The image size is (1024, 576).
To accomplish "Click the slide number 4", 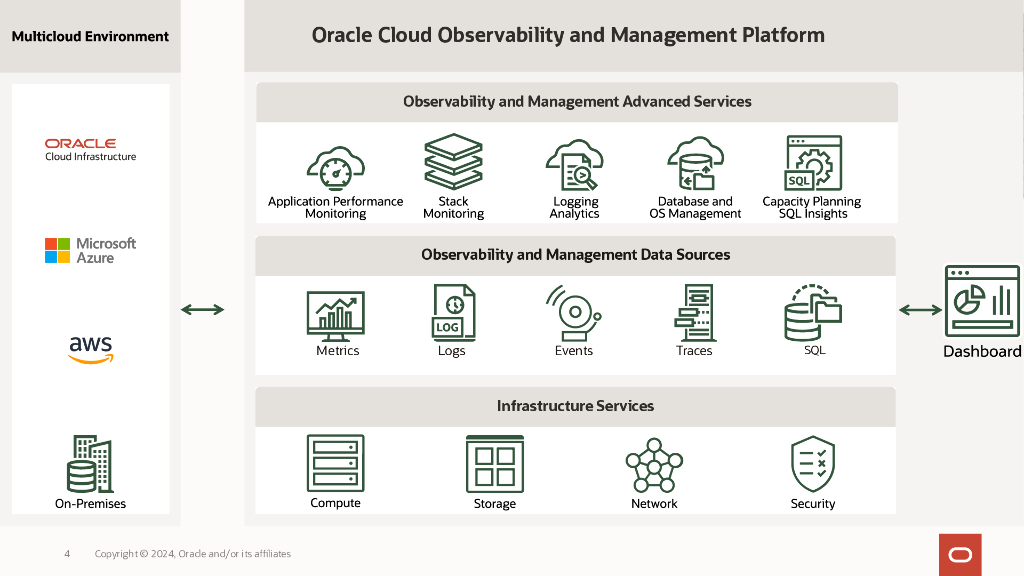I will click(67, 554).
